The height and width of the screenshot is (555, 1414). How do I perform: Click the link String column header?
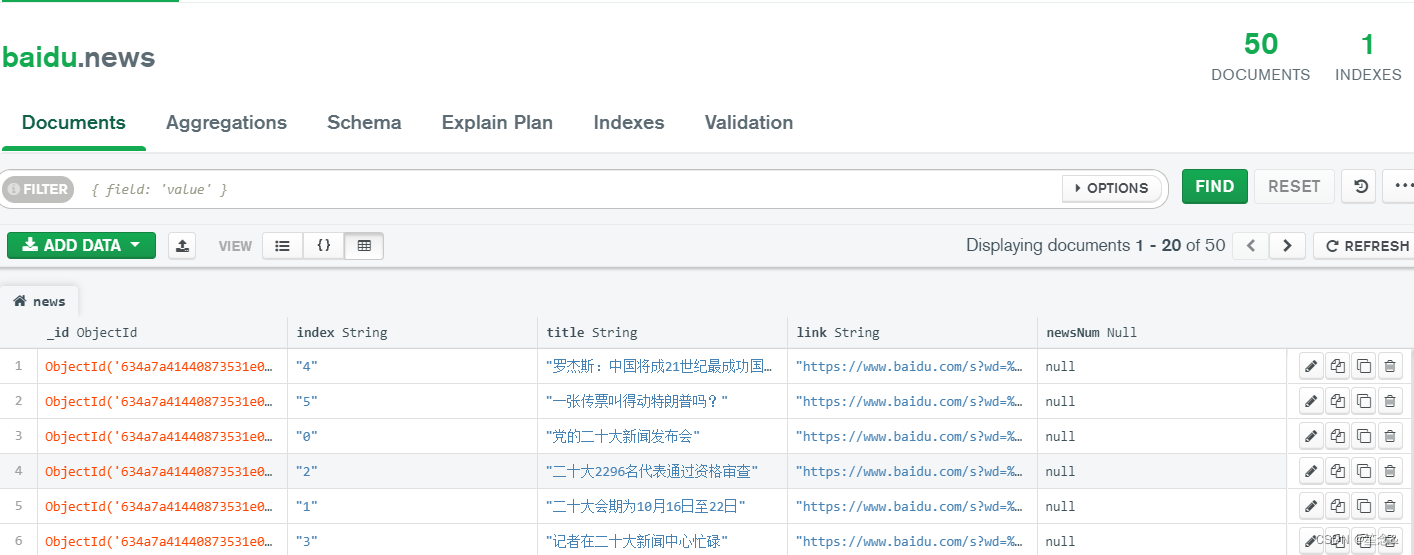pos(912,332)
